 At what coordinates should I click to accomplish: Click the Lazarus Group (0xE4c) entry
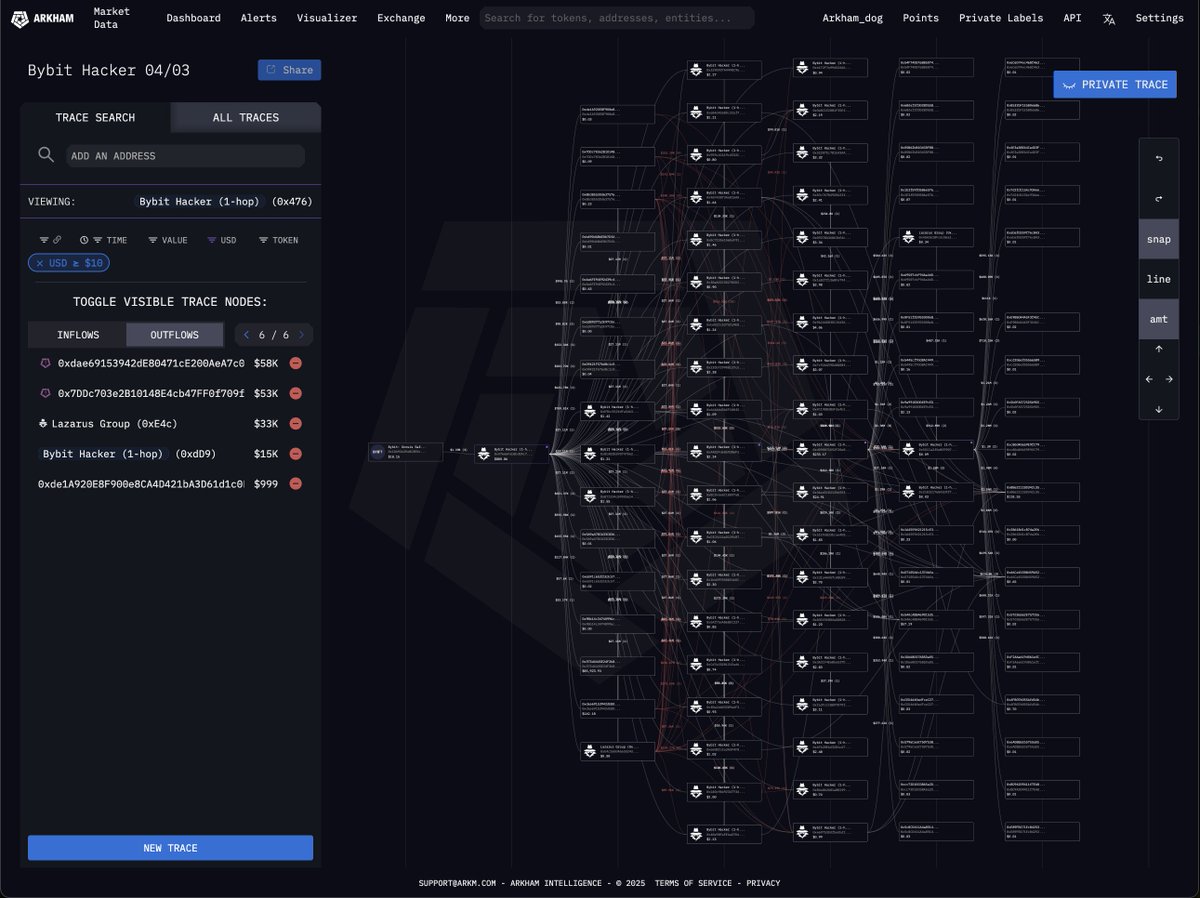(117, 424)
